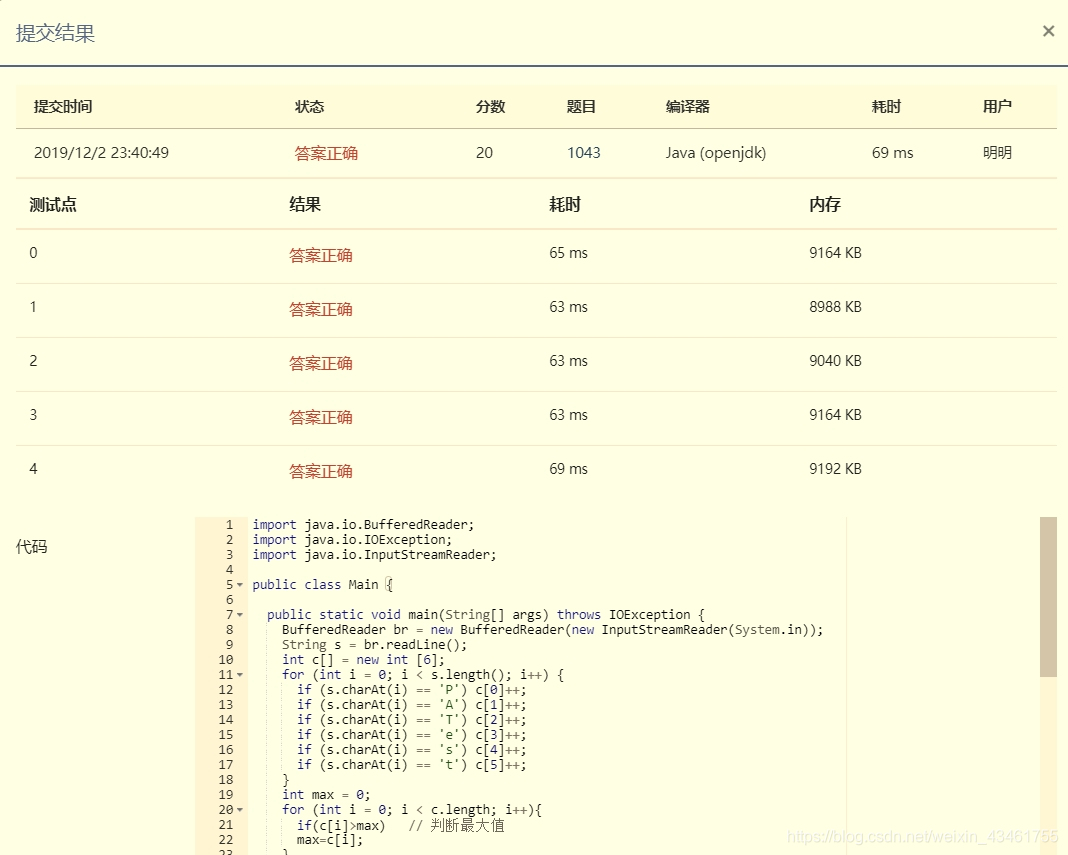1068x855 pixels.
Task: Click the 明明 user name
Action: pos(997,153)
